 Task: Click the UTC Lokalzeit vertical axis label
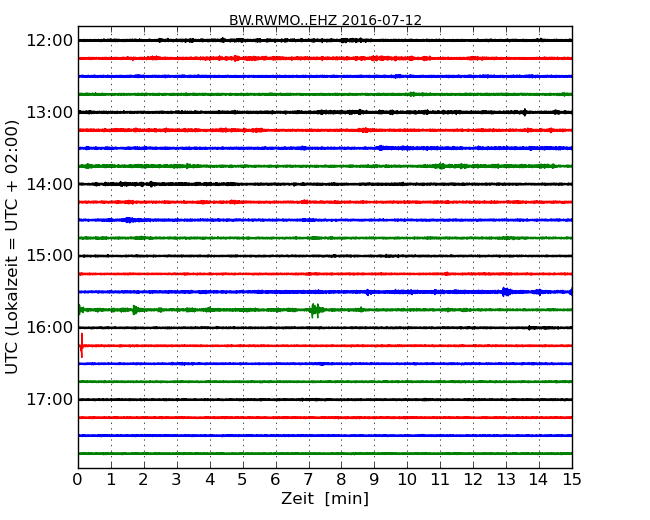pyautogui.click(x=12, y=247)
